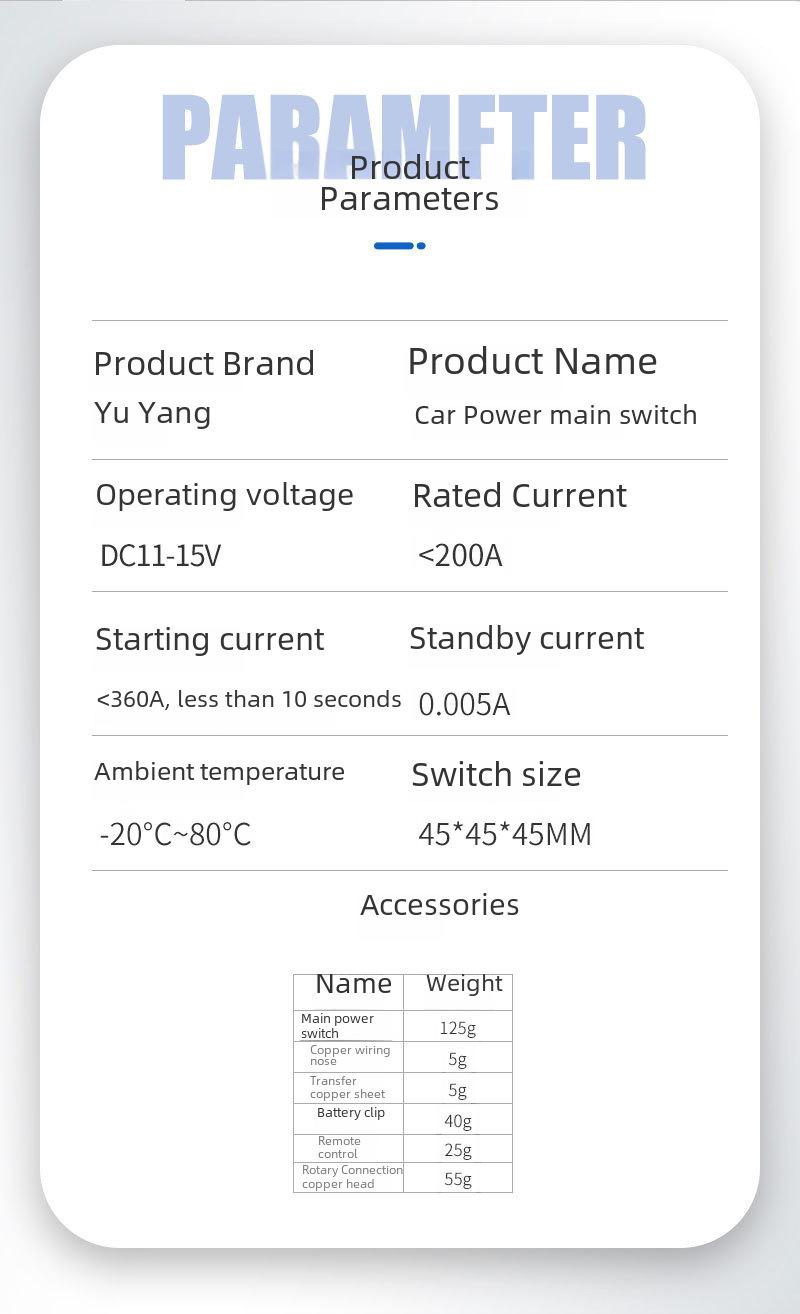Click the -20°C~80°C temperature value
The width and height of the screenshot is (800, 1314).
click(175, 834)
